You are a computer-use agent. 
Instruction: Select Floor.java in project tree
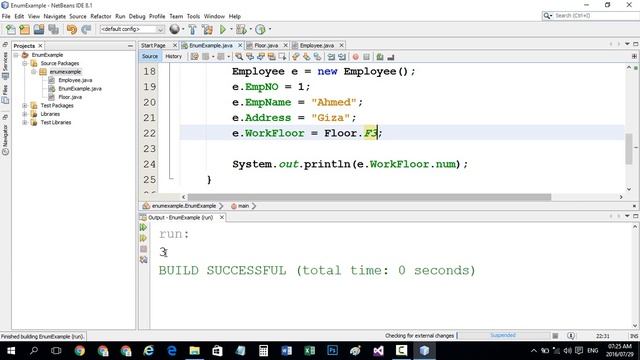(70, 97)
